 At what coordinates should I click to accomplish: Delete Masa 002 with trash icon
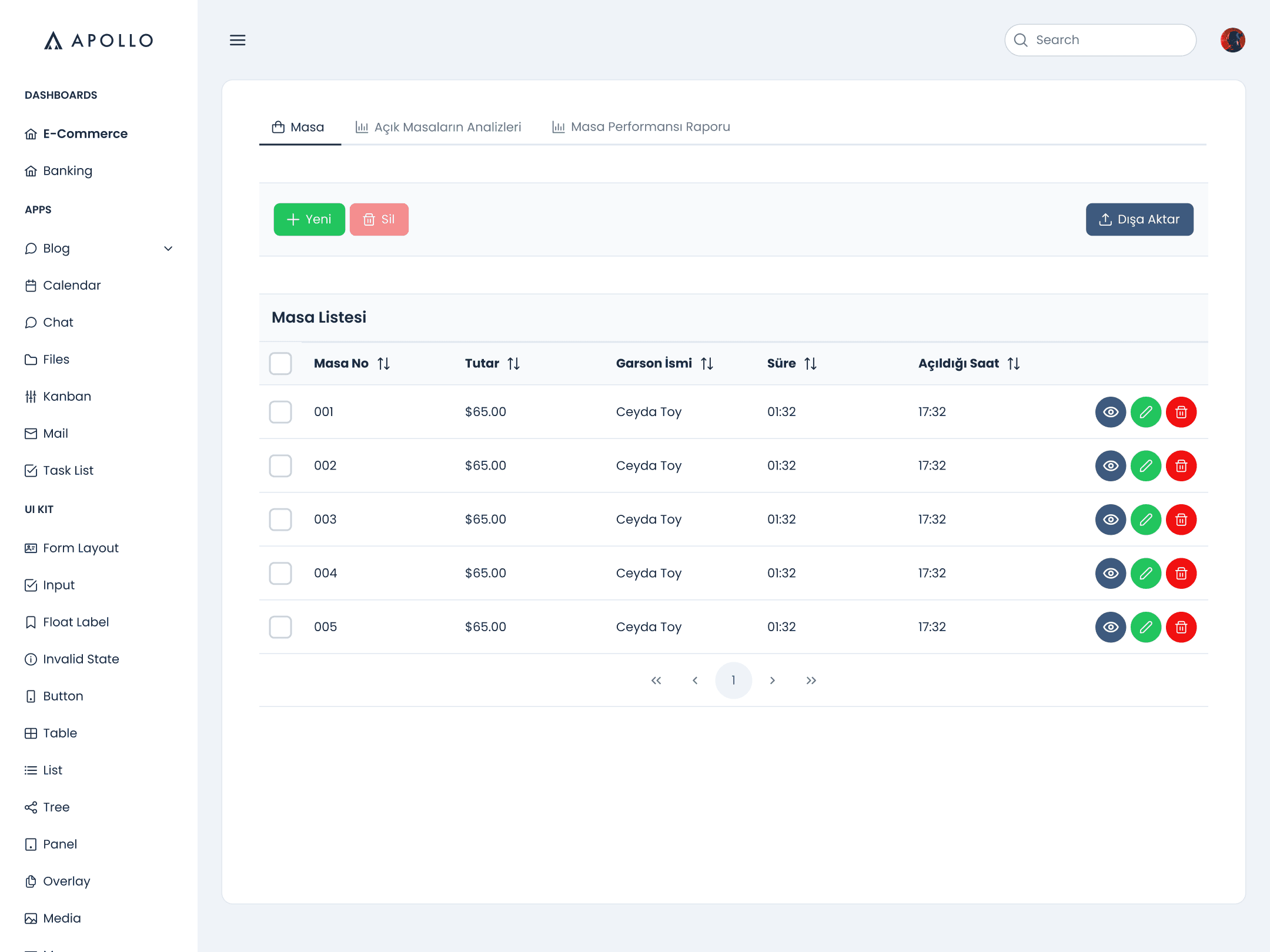pos(1181,466)
